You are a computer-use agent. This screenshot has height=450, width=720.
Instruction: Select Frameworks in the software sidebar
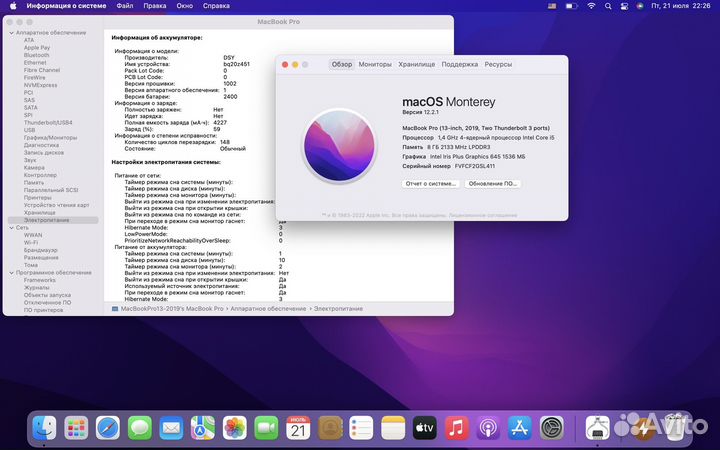39,280
